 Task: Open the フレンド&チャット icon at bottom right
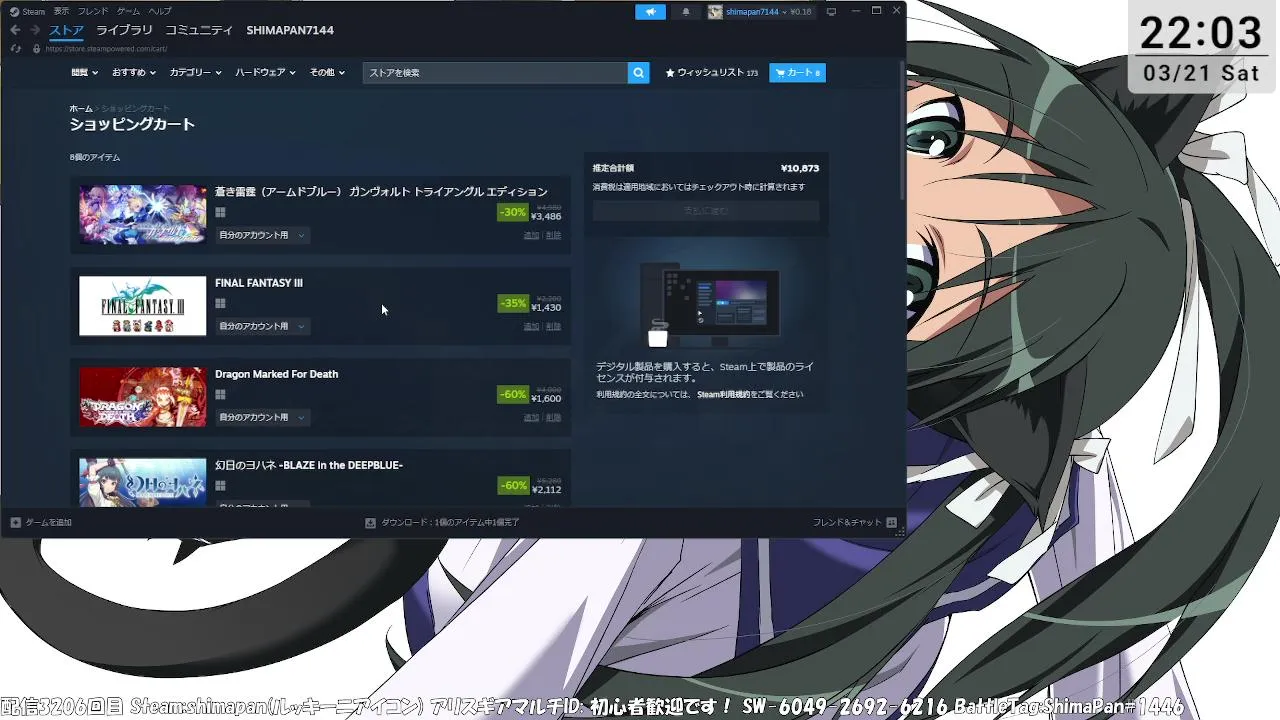coord(891,522)
